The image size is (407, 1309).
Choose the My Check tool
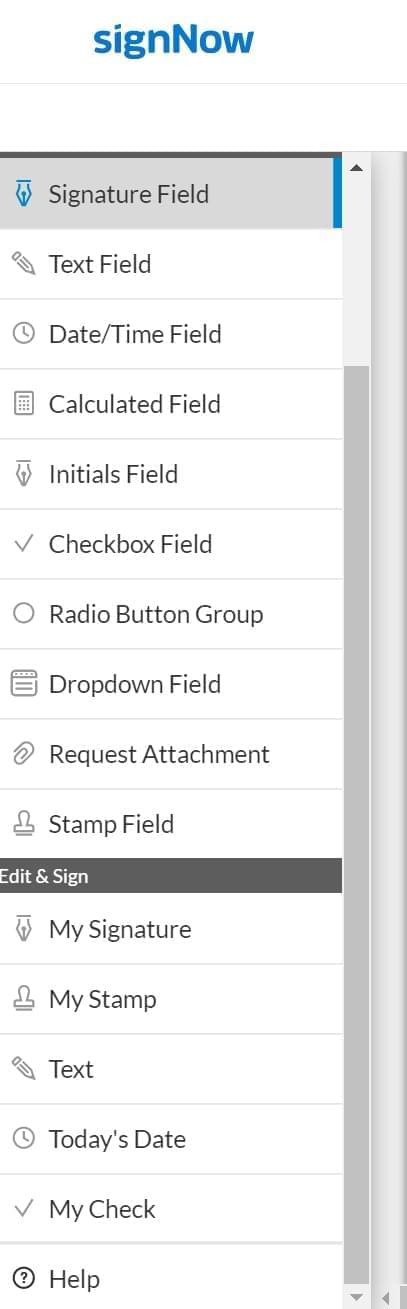pos(171,1209)
